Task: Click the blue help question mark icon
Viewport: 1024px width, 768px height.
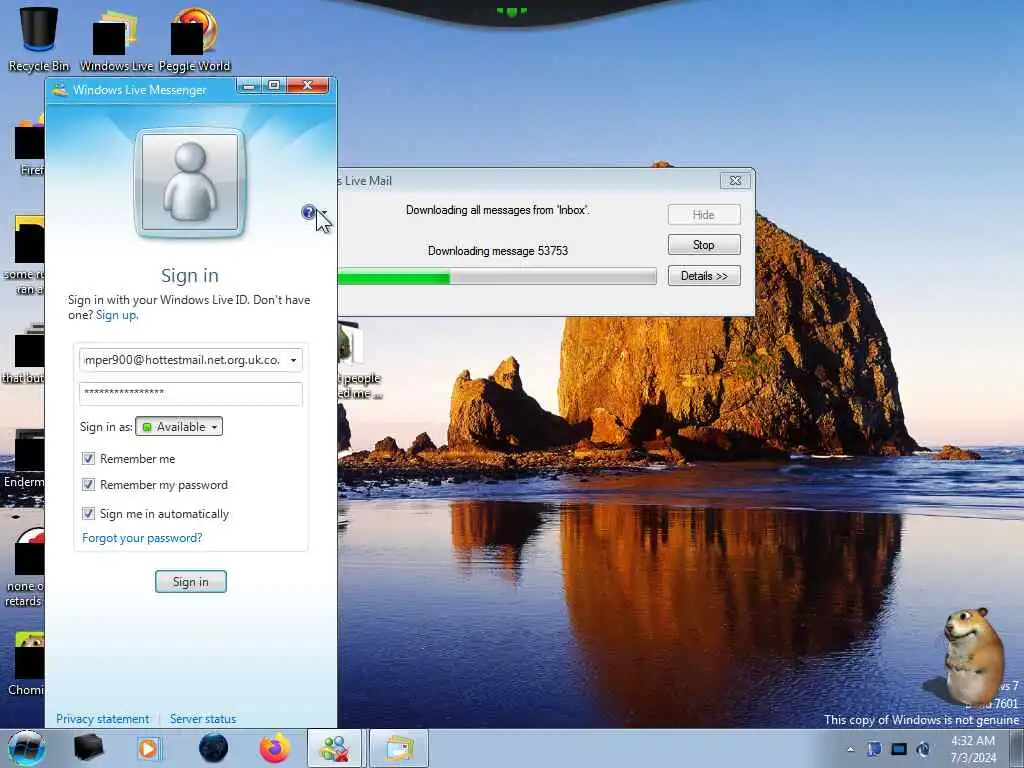Action: (308, 212)
